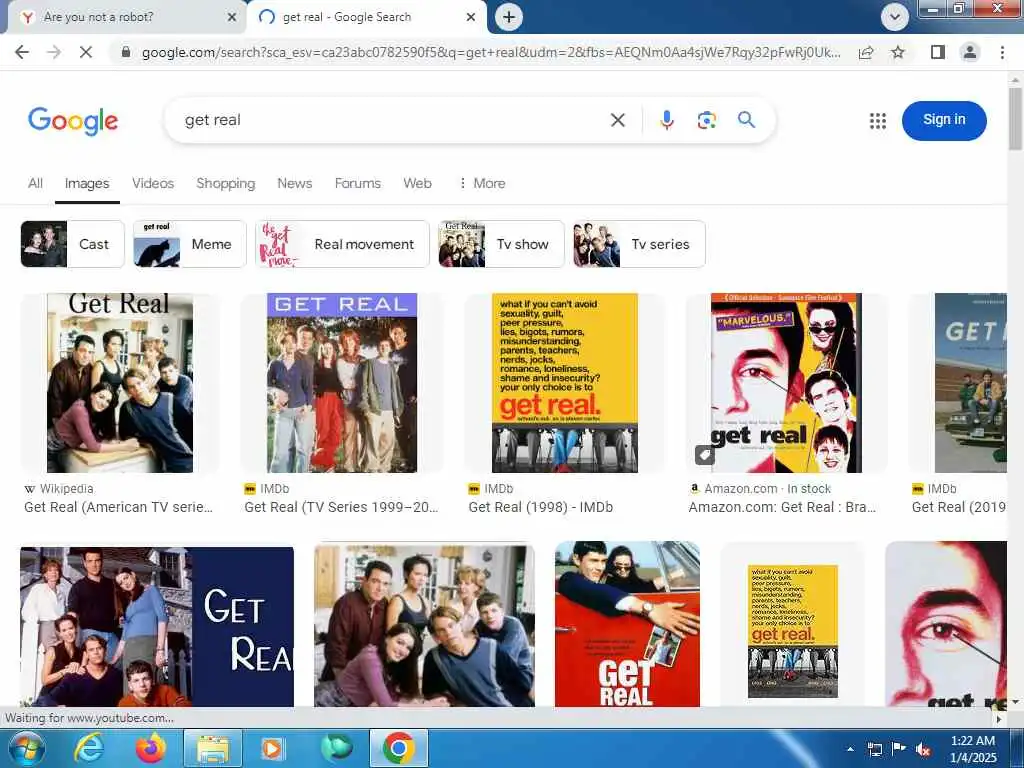Stop loading the page
The height and width of the screenshot is (768, 1024).
86,52
